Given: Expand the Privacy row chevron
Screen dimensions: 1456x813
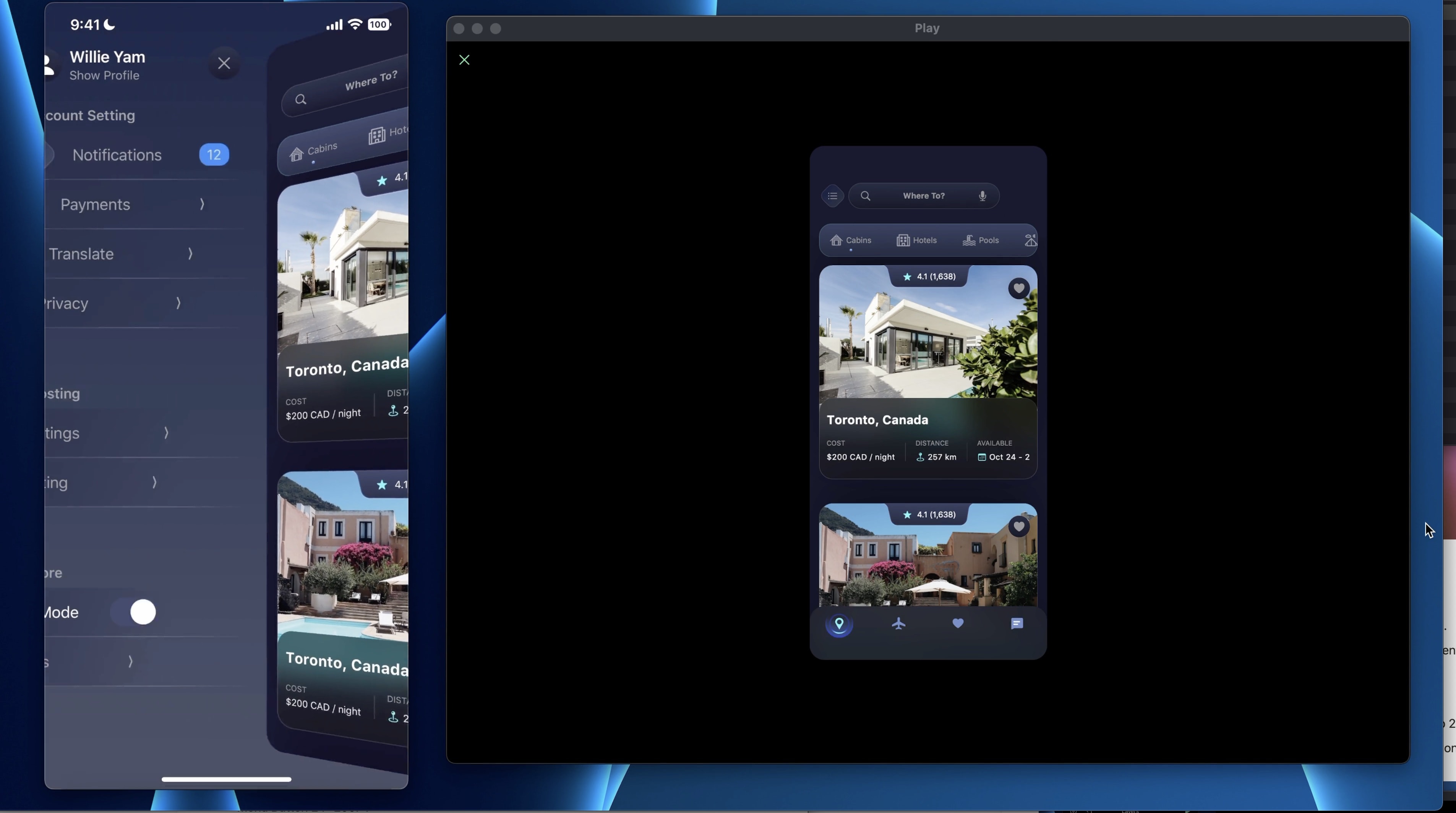Looking at the screenshot, I should (178, 303).
